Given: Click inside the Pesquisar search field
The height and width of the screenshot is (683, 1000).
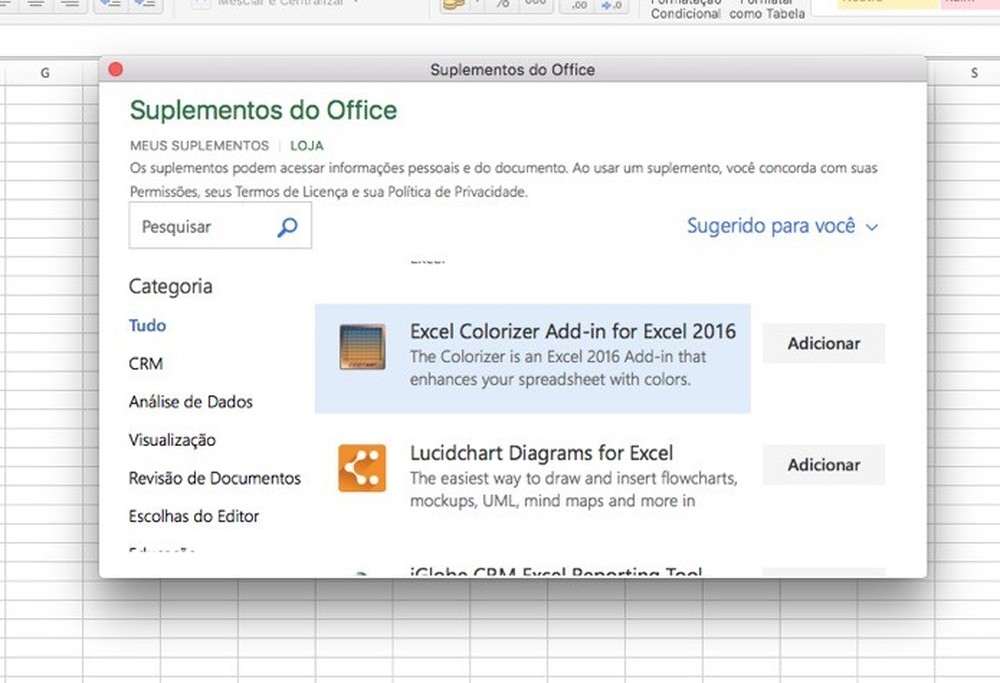Looking at the screenshot, I should (x=200, y=227).
